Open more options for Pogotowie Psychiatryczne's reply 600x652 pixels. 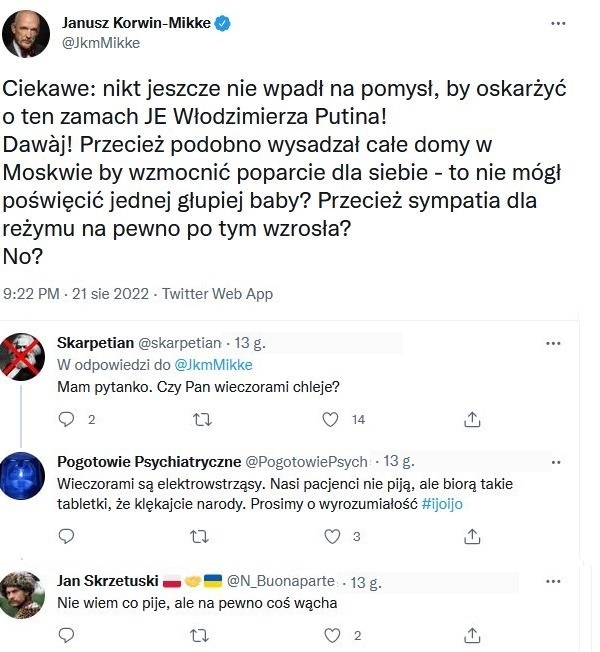[x=553, y=460]
